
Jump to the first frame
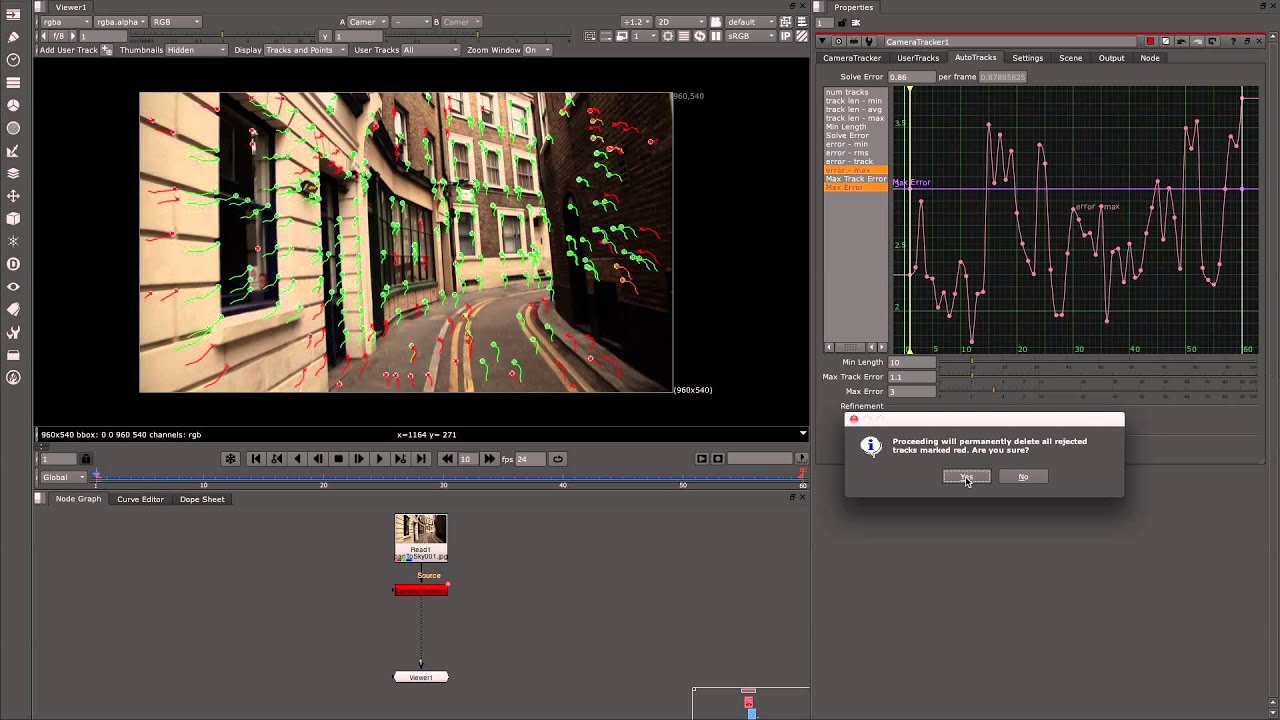point(255,459)
